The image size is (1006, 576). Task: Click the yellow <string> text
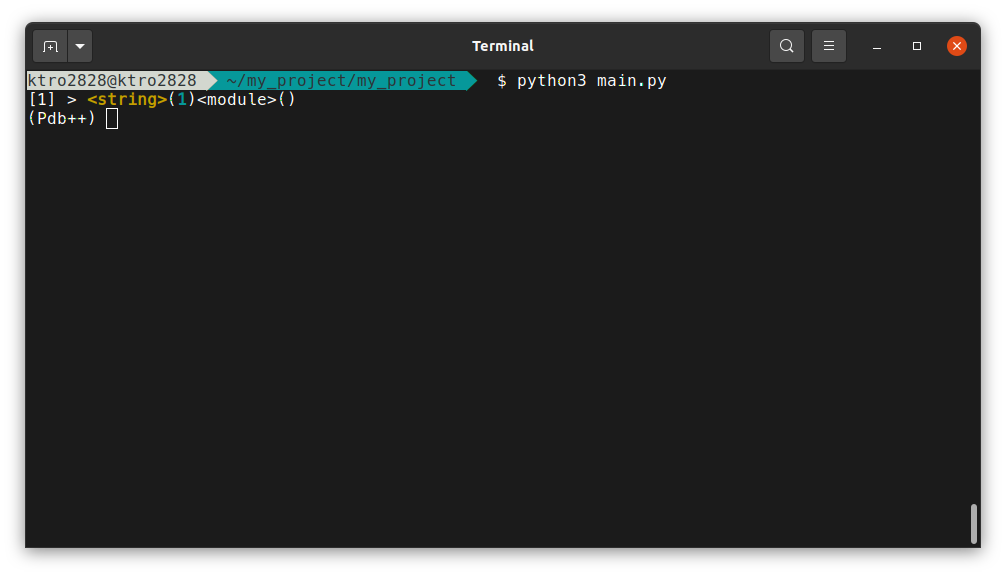point(127,100)
